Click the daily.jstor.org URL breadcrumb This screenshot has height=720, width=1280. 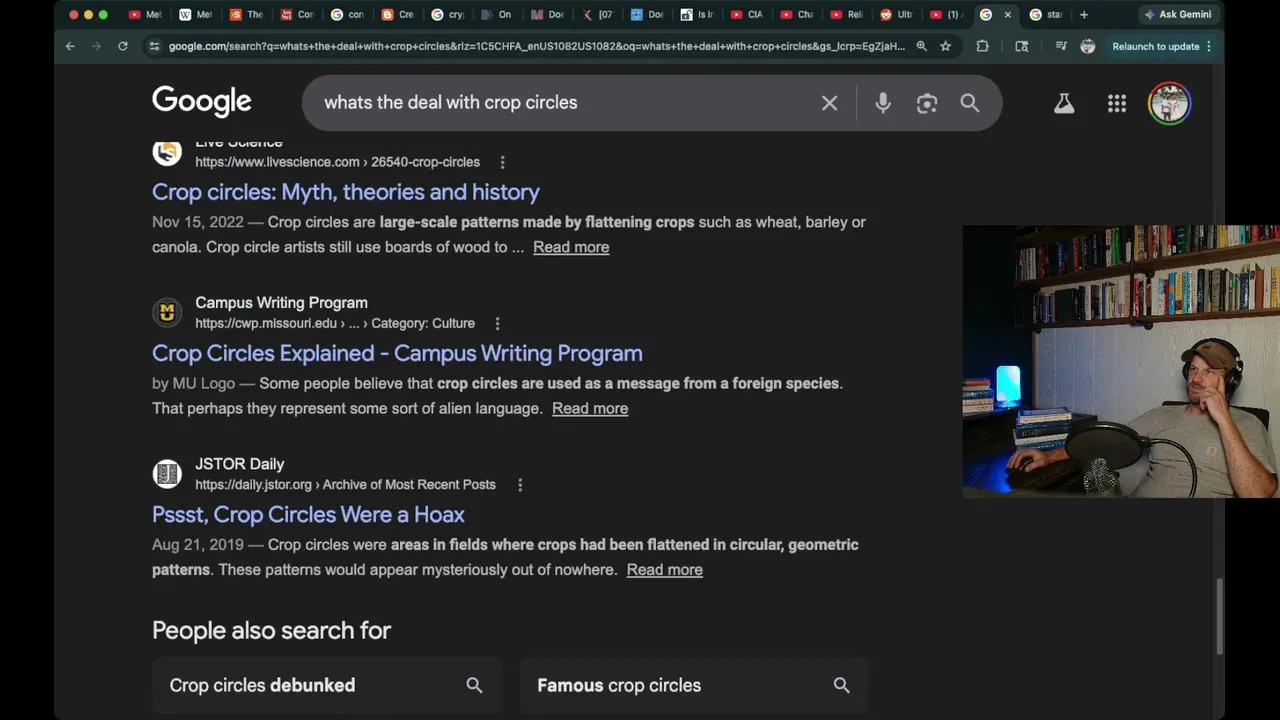click(345, 485)
